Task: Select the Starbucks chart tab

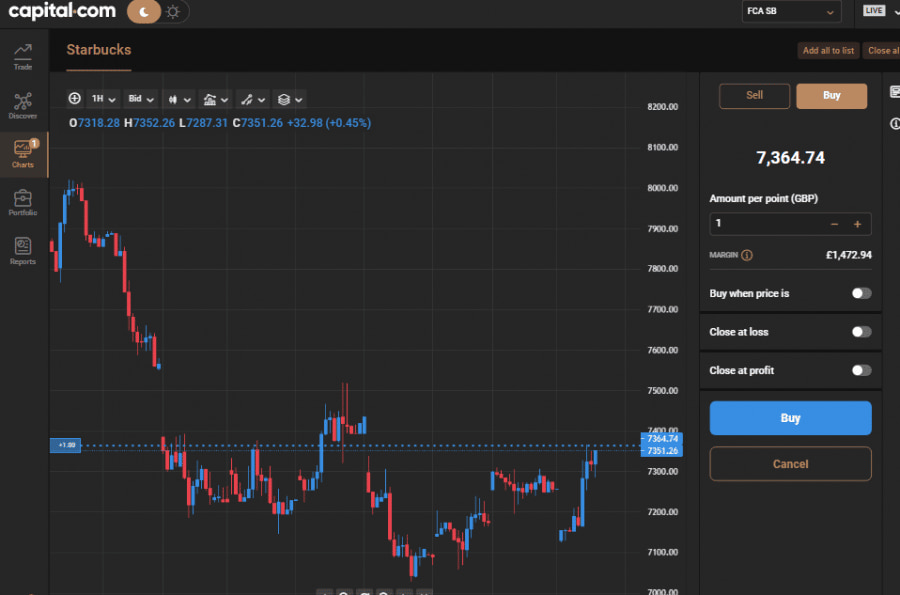Action: click(98, 50)
